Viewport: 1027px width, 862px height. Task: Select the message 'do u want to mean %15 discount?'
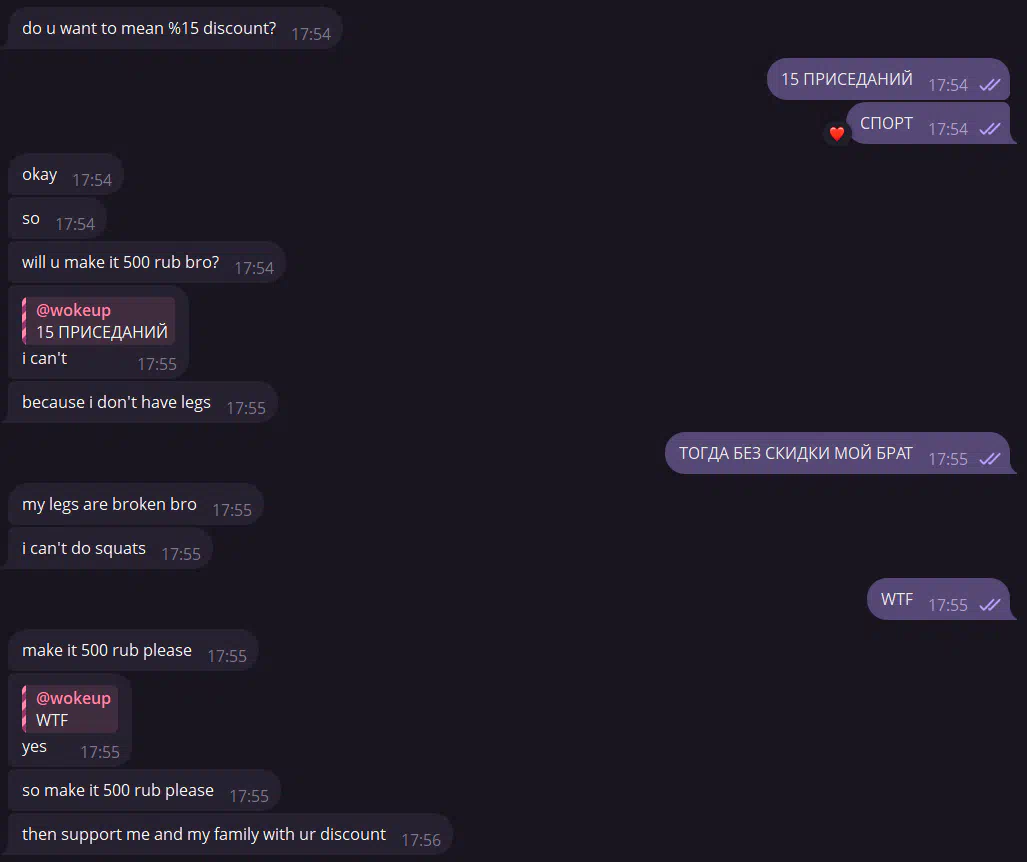tap(175, 28)
